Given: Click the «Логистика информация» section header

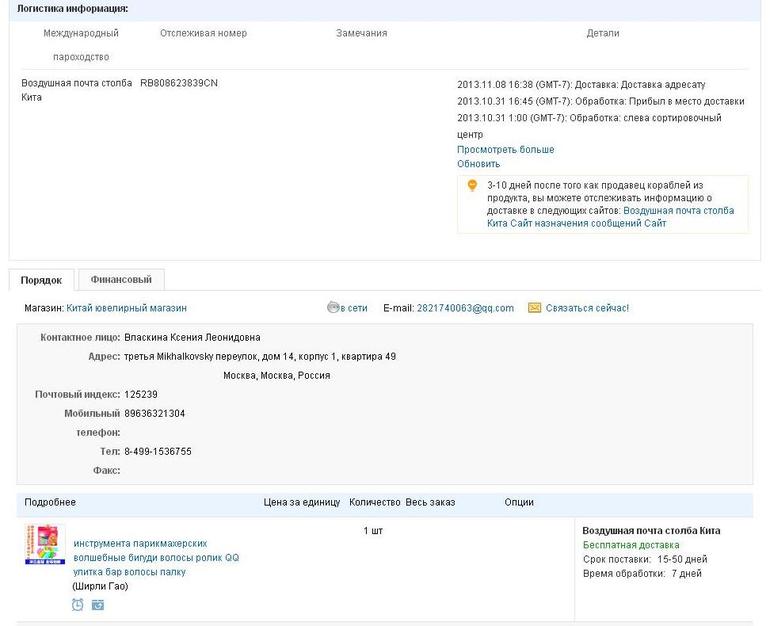Looking at the screenshot, I should (72, 8).
